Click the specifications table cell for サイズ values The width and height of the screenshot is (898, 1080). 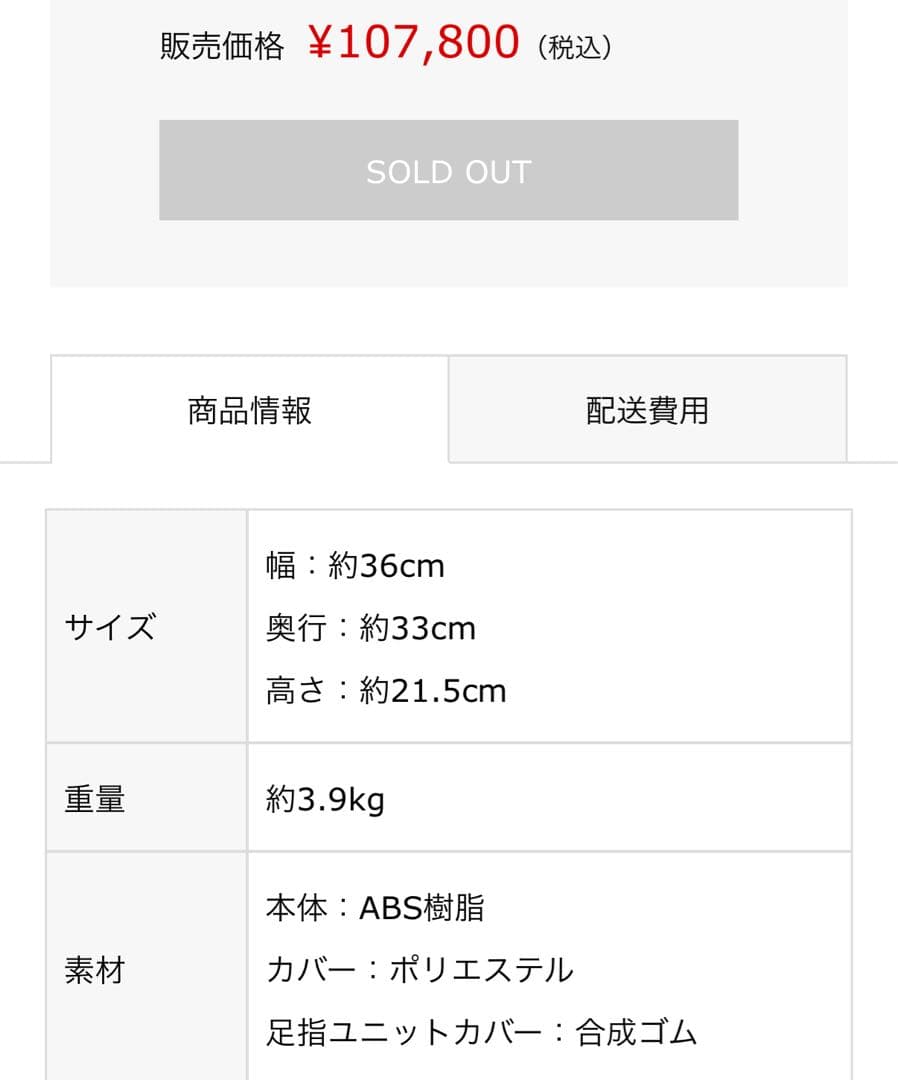(x=550, y=627)
